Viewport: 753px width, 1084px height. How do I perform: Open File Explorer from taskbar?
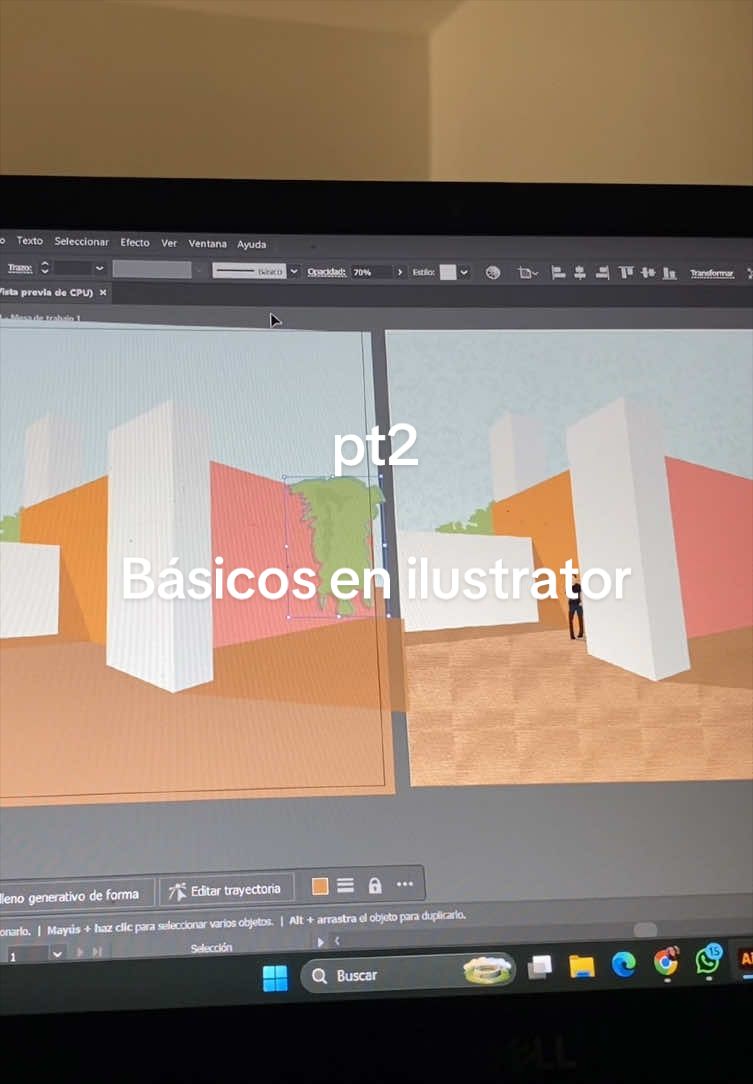coord(582,966)
